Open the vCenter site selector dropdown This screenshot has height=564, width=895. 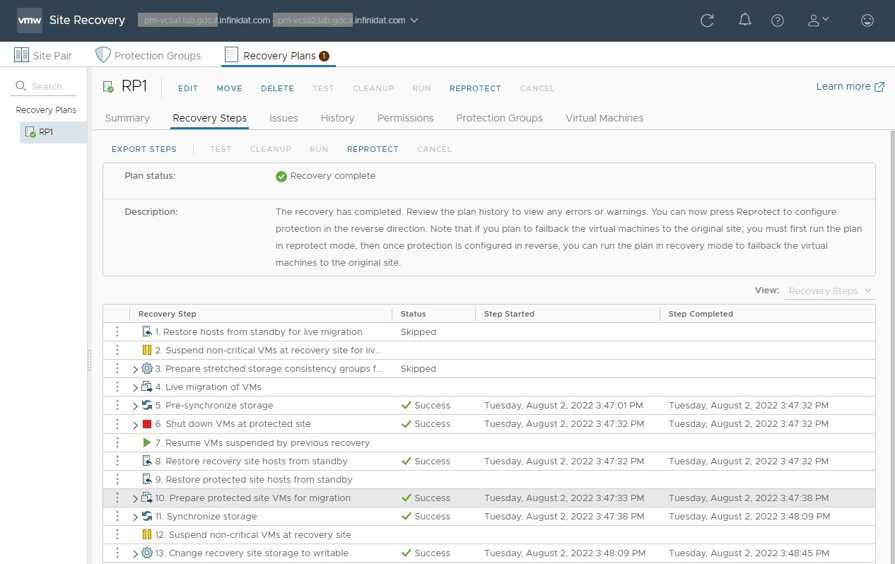pyautogui.click(x=415, y=20)
